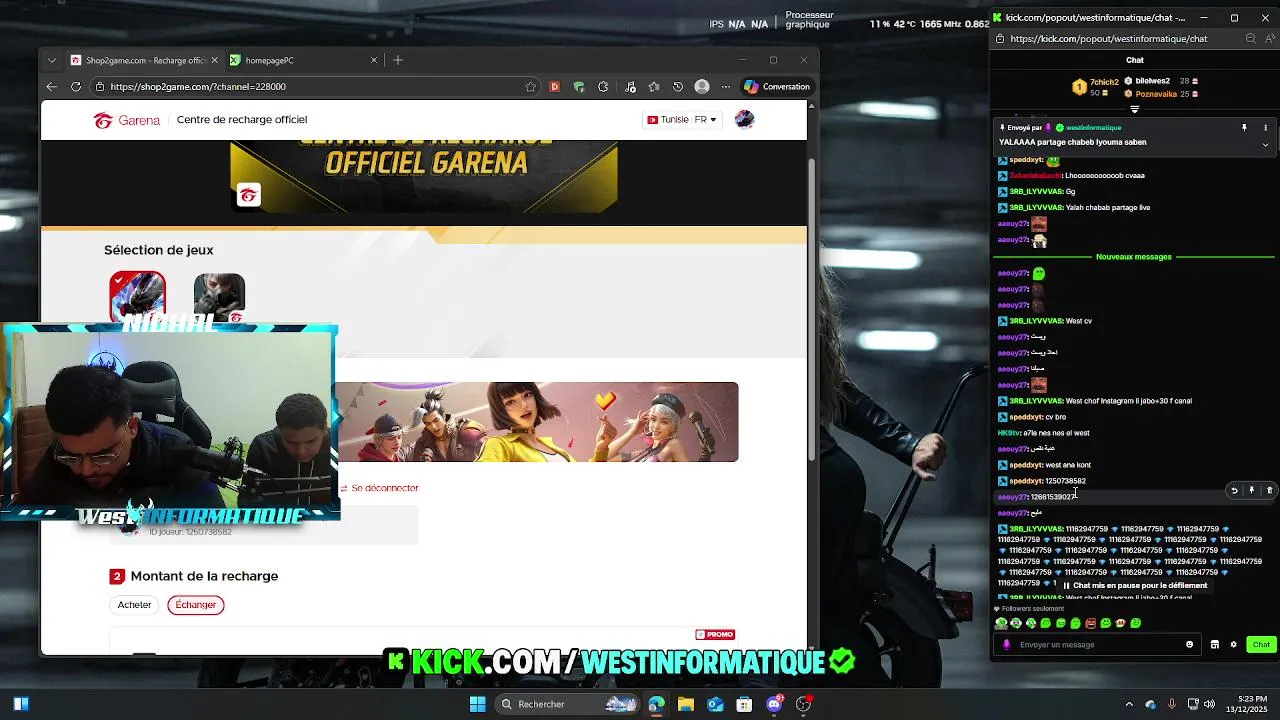
Task: Select the Shop2game.com tab
Action: pyautogui.click(x=145, y=60)
